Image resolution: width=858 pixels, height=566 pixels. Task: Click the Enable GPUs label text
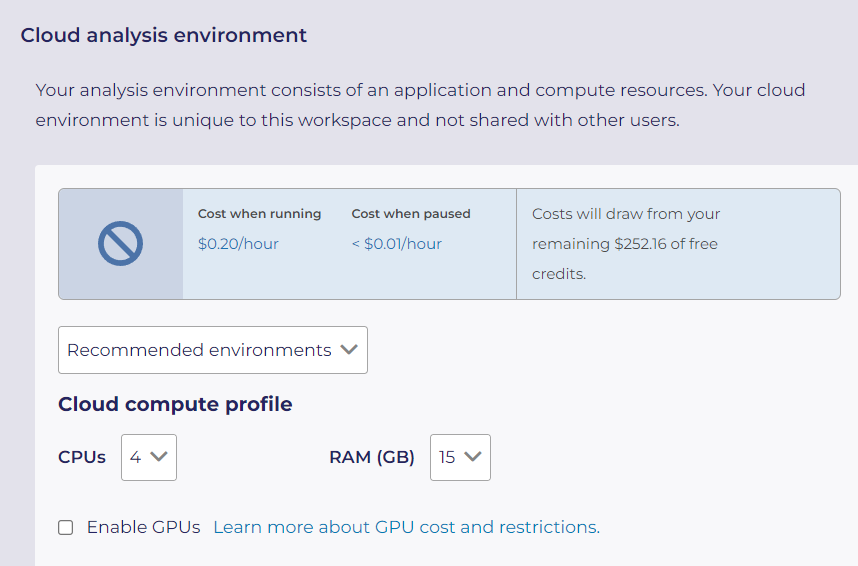(x=143, y=527)
